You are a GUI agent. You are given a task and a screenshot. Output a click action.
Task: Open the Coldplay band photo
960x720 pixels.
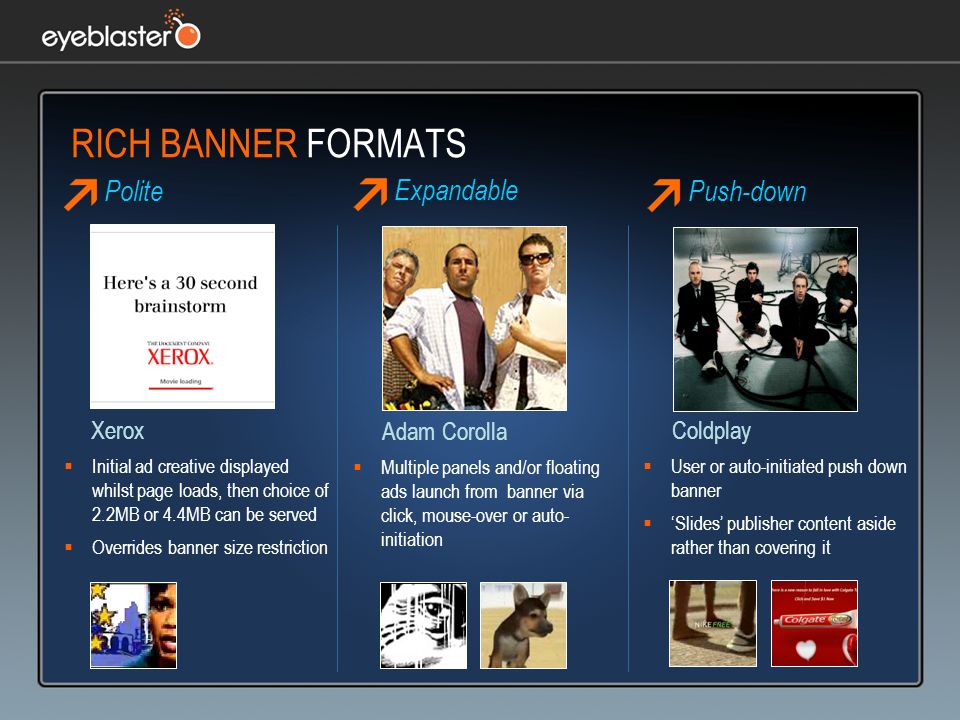point(765,319)
